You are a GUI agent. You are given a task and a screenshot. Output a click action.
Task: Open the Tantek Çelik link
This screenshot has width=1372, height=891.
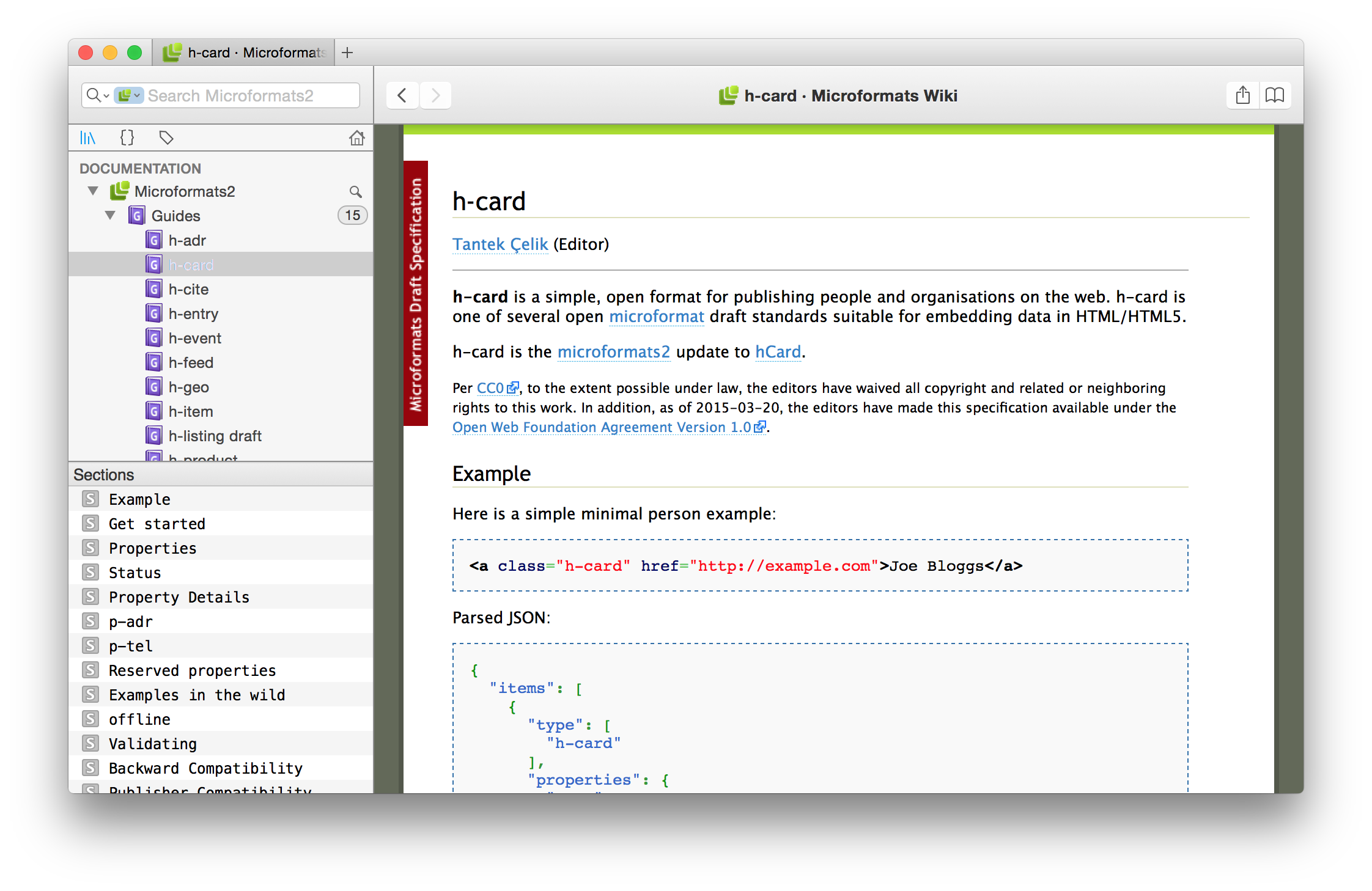click(500, 244)
